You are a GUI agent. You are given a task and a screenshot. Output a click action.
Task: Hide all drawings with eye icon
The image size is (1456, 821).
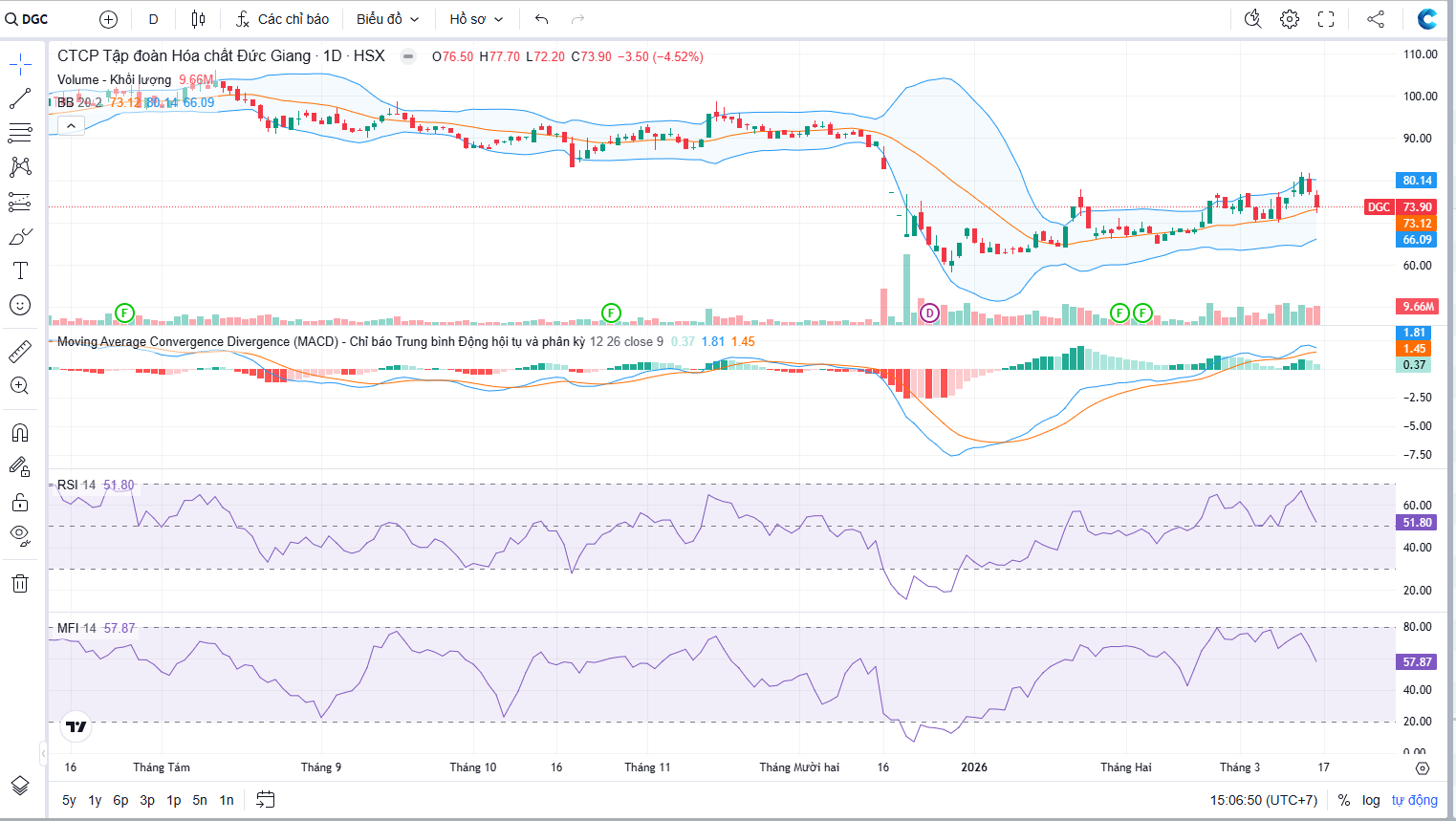tap(20, 534)
